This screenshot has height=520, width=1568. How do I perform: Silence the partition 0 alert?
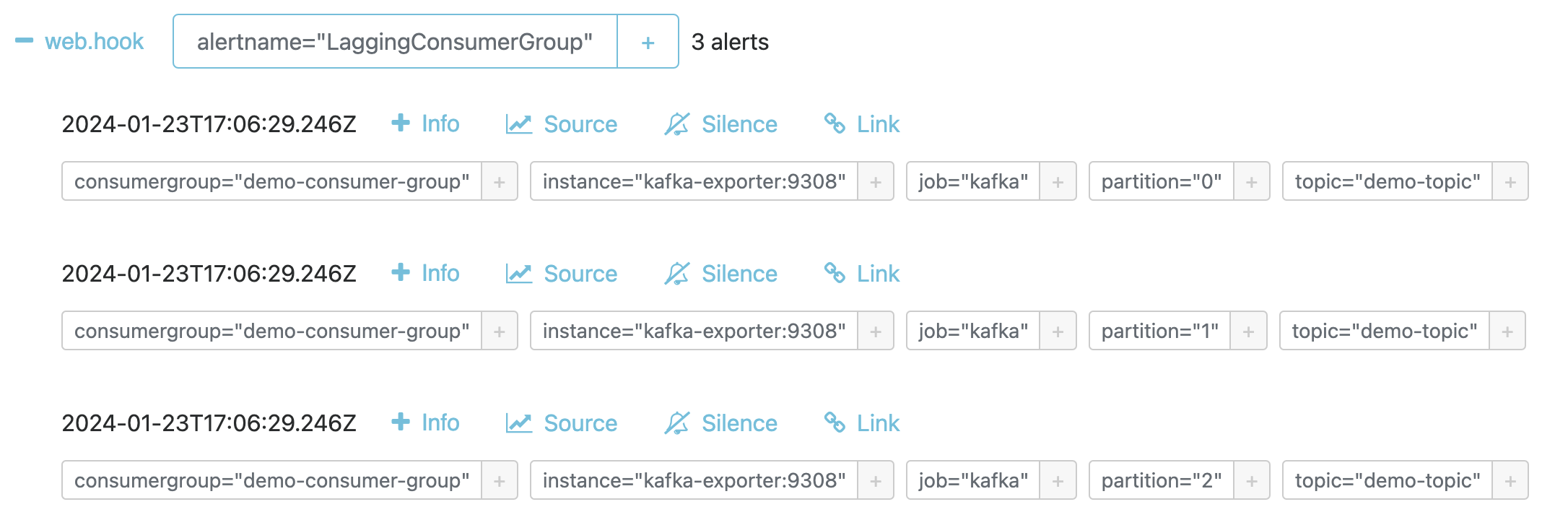pos(720,124)
